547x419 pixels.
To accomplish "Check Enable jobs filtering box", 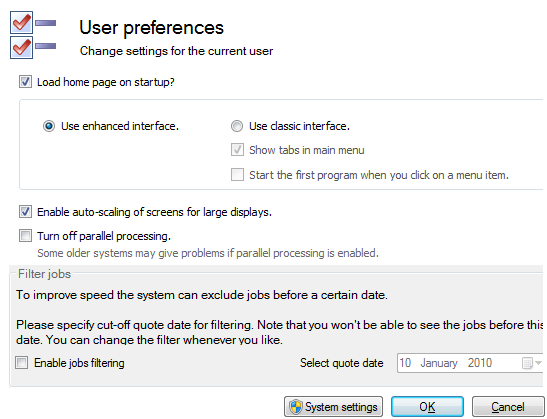I will (x=22, y=363).
